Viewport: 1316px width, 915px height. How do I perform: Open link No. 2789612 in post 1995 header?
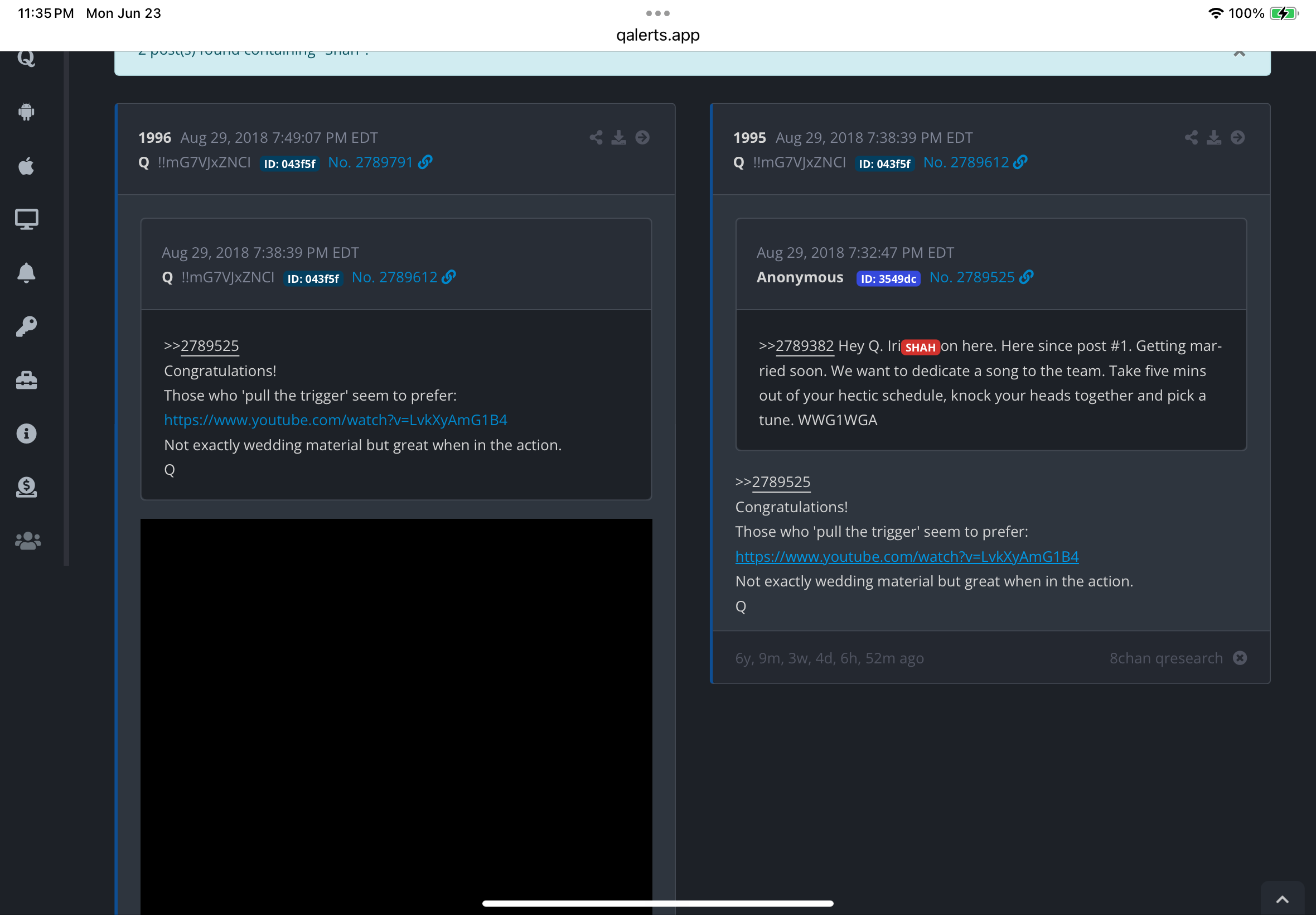975,162
